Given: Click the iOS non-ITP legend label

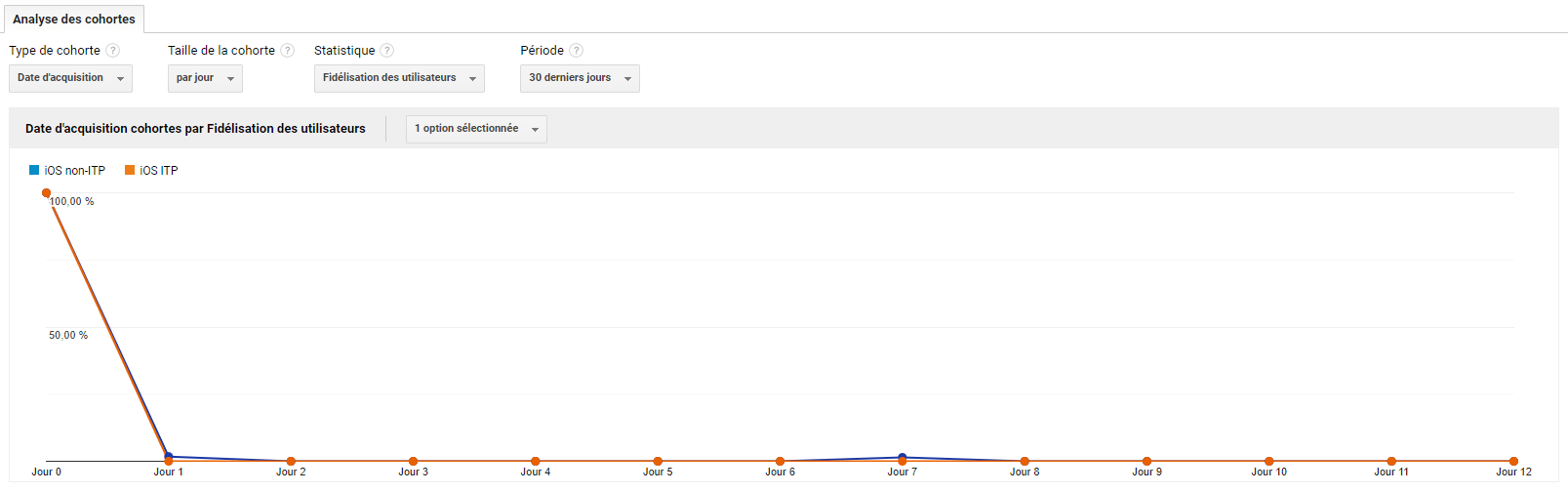Looking at the screenshot, I should [x=75, y=171].
